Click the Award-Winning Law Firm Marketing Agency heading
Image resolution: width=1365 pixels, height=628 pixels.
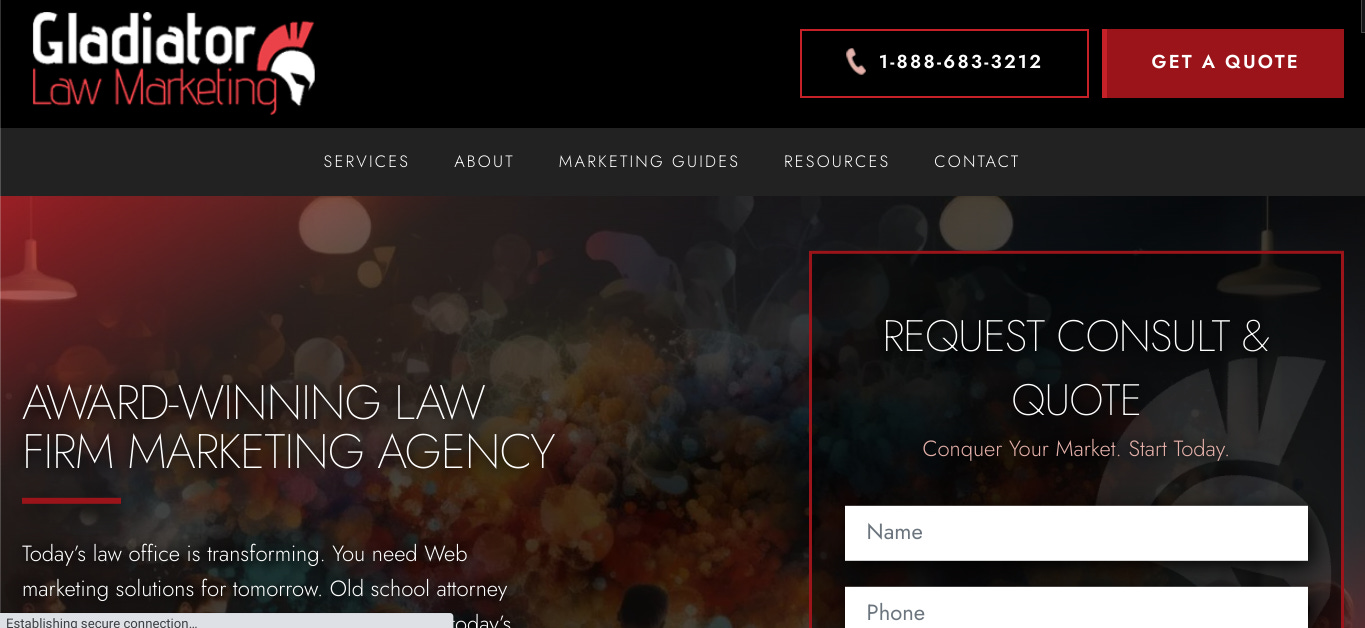(288, 427)
